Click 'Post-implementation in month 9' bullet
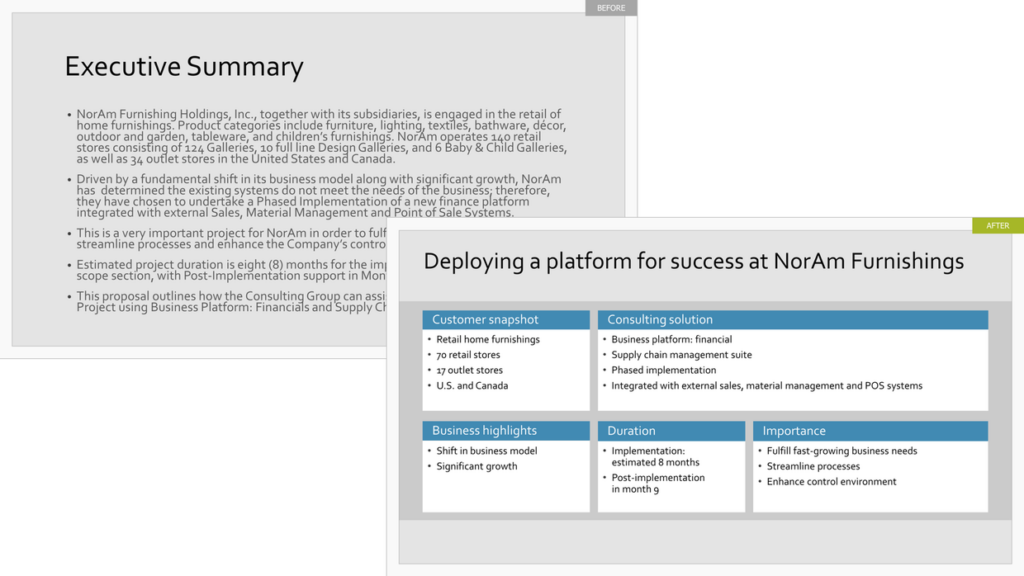 657,483
